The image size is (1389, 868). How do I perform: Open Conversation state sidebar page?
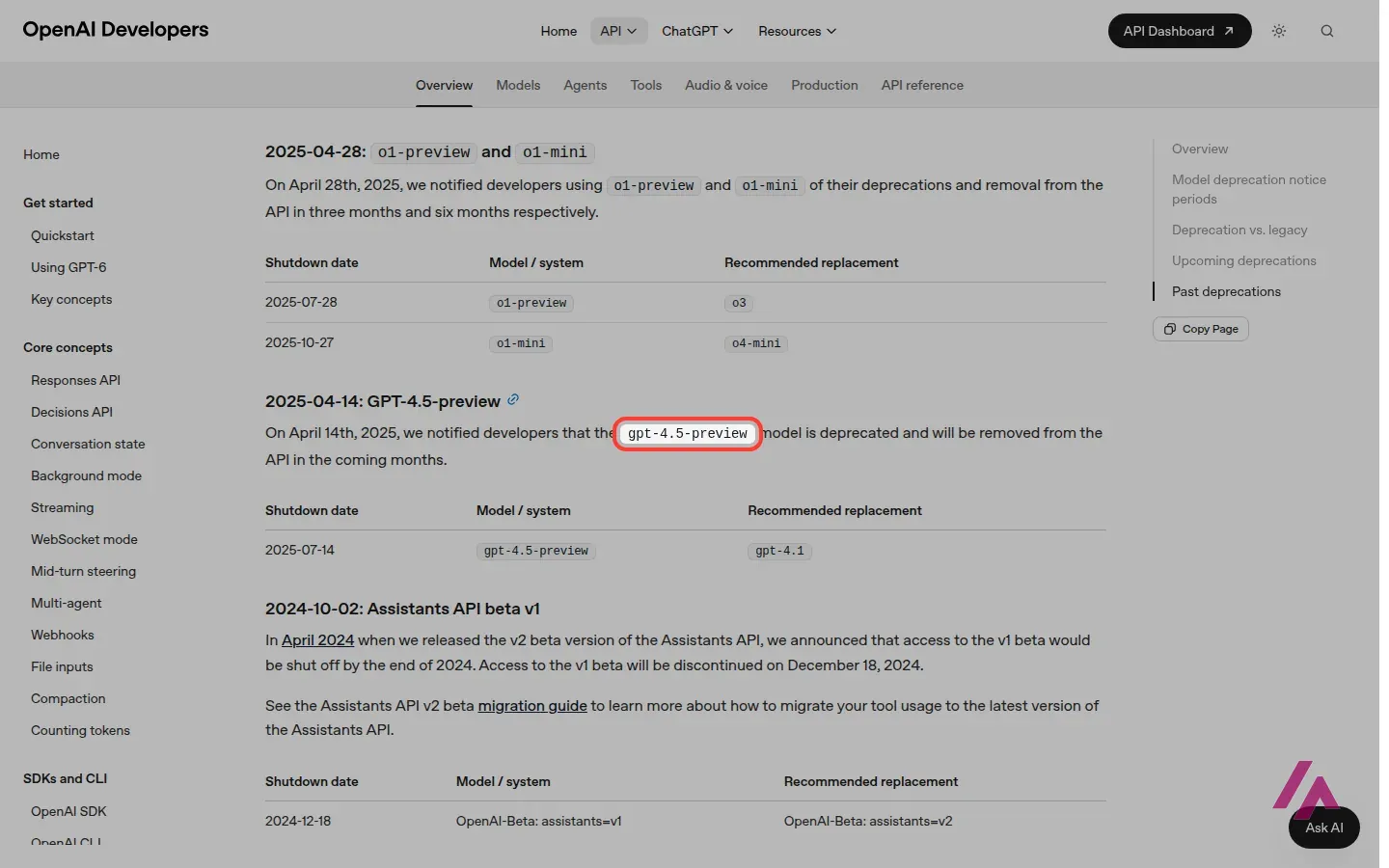[x=88, y=444]
